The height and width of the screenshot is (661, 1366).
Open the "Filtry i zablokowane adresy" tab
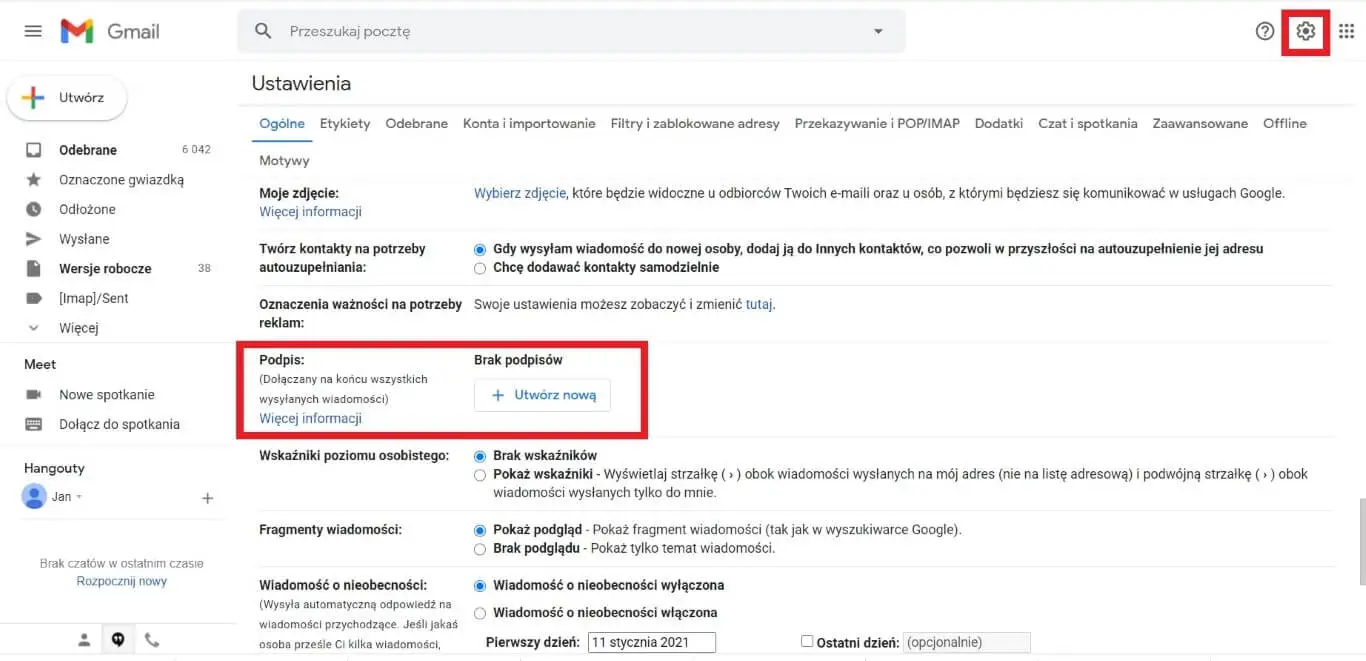[x=695, y=123]
